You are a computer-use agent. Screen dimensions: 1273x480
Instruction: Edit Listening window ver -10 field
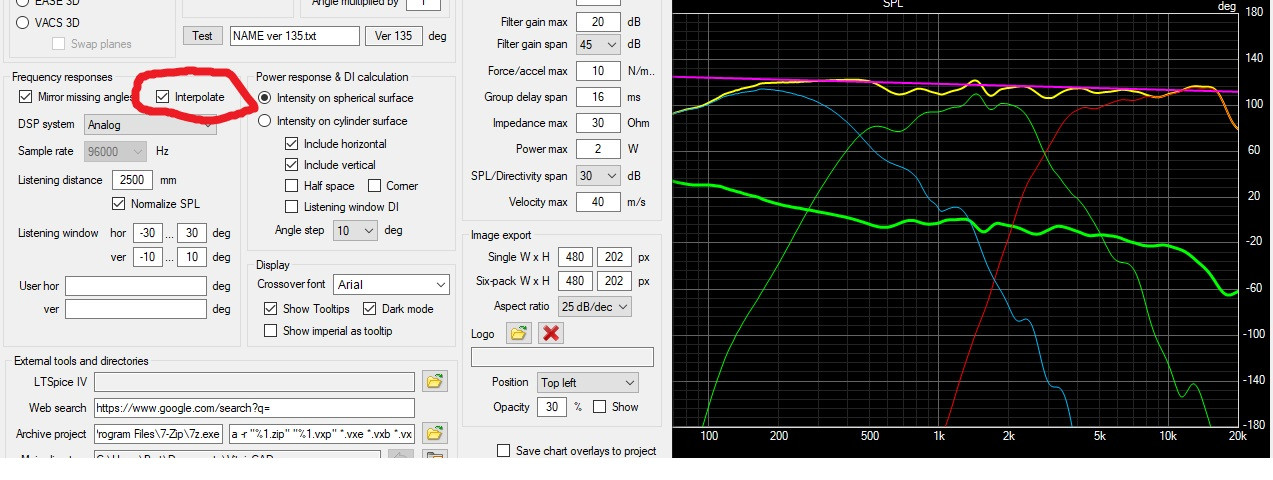point(148,257)
